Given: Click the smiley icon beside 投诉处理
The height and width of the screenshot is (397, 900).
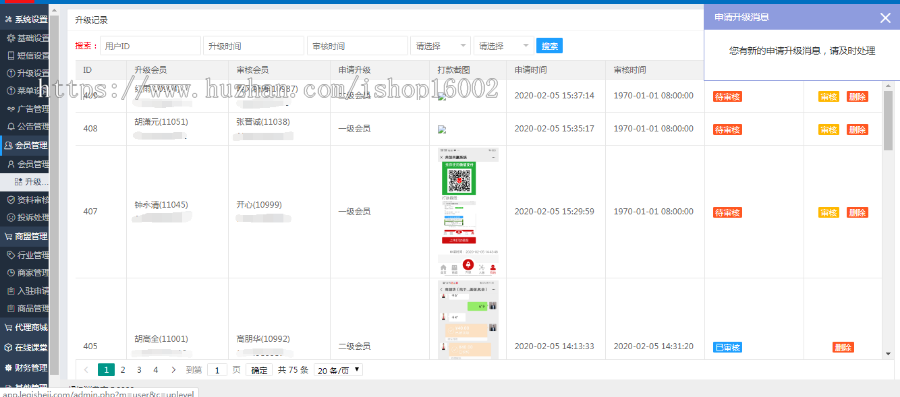Looking at the screenshot, I should click(x=10, y=217).
